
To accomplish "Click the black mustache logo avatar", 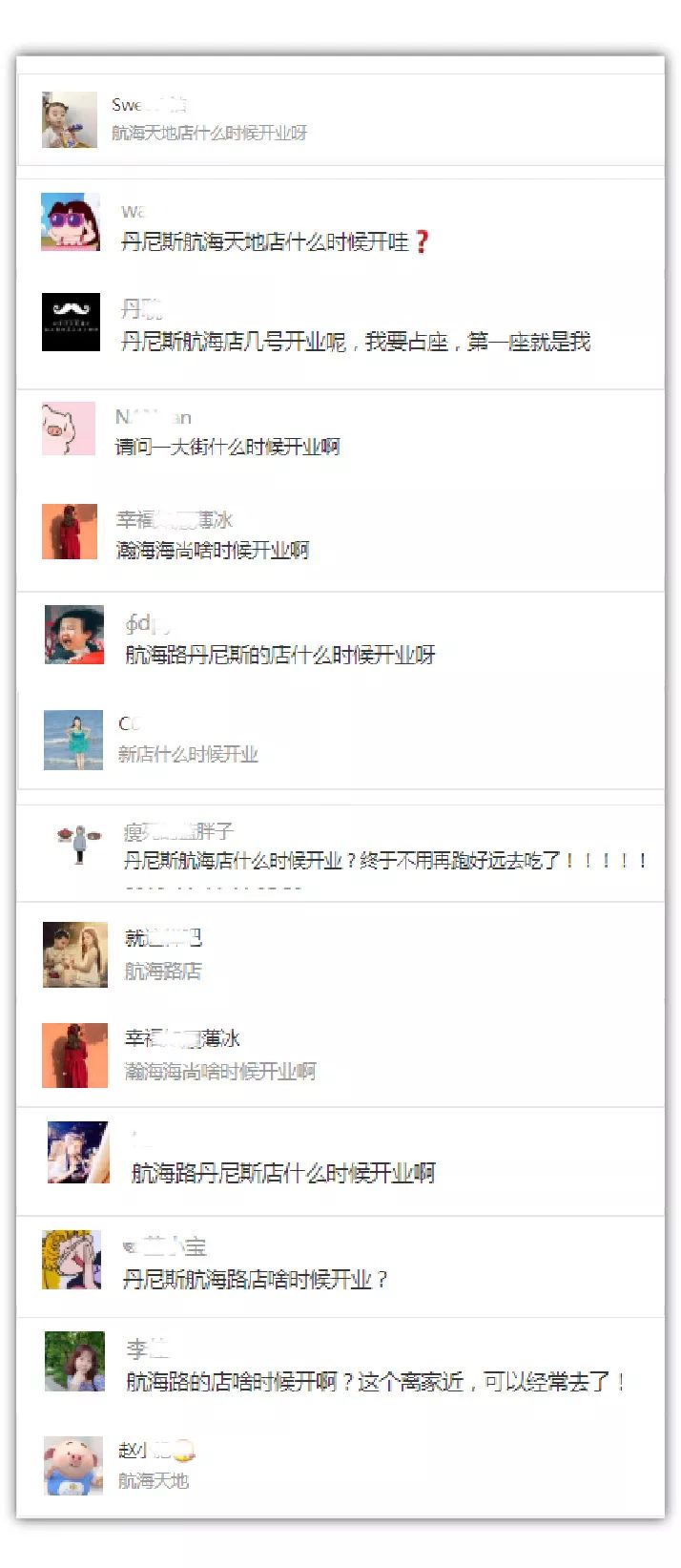I will 71,323.
